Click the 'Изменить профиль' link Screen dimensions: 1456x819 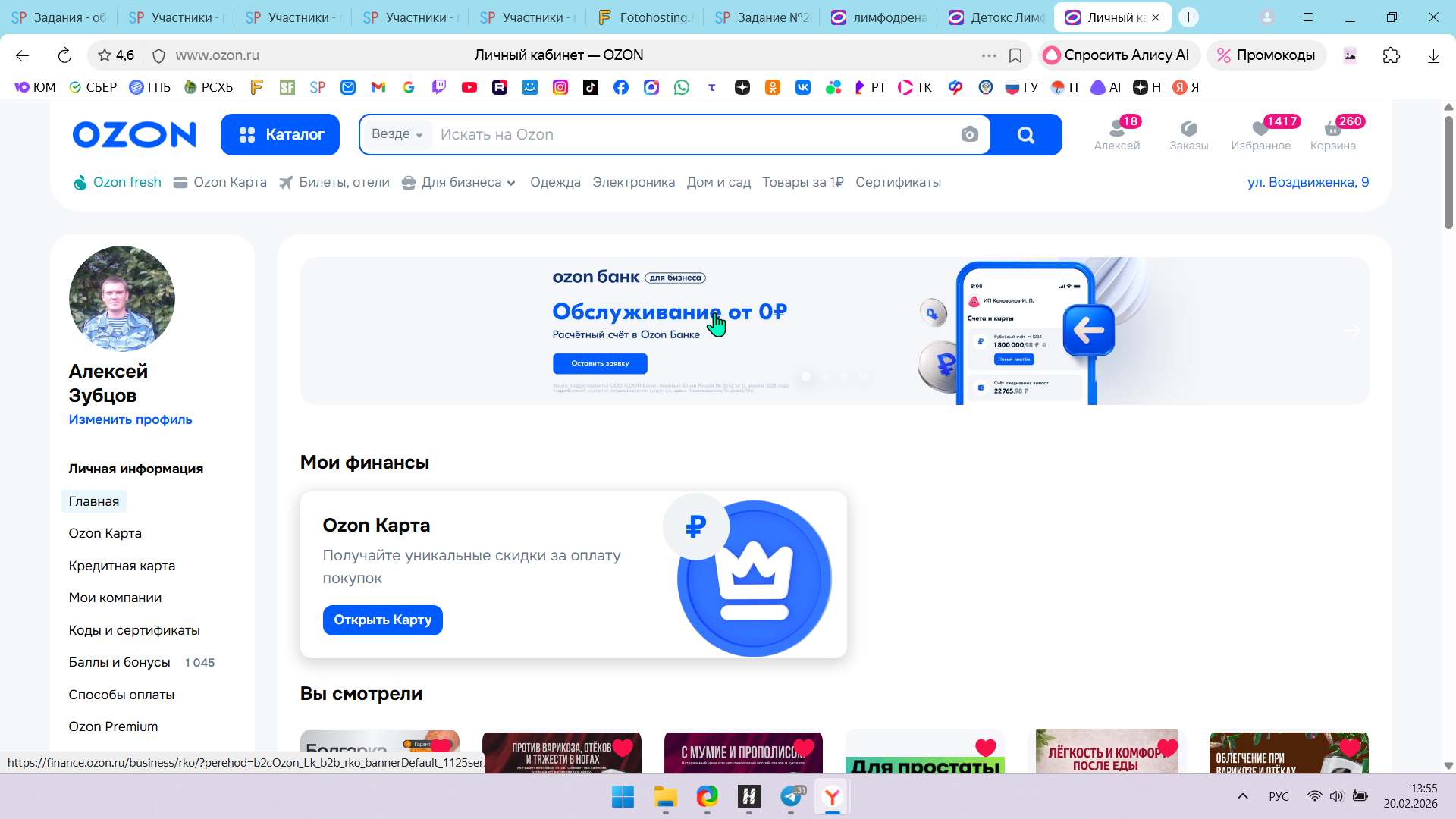click(130, 419)
